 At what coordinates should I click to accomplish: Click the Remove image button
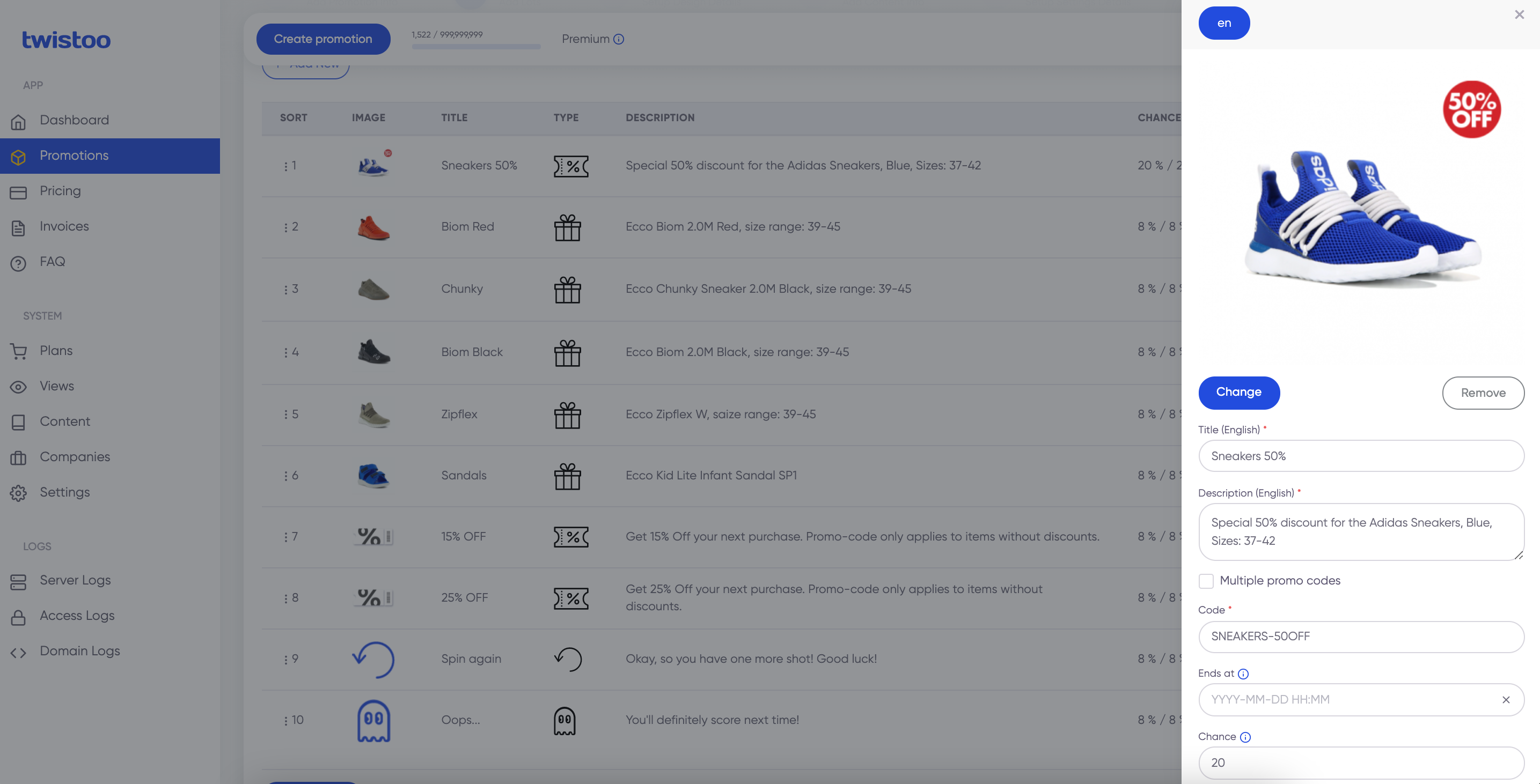pos(1482,393)
